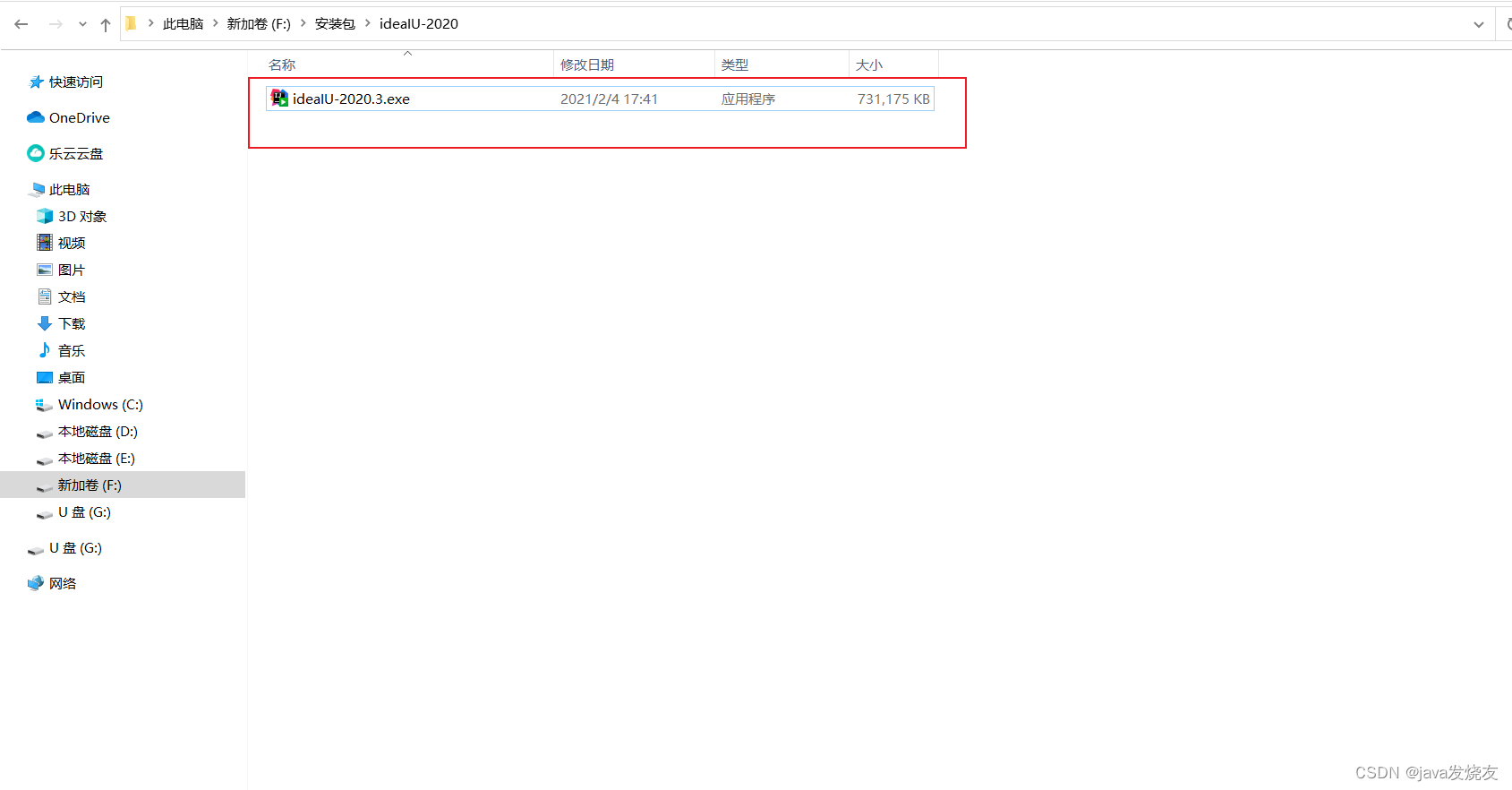This screenshot has width=1512, height=790.
Task: Sort by 名称 column header
Action: pyautogui.click(x=282, y=64)
